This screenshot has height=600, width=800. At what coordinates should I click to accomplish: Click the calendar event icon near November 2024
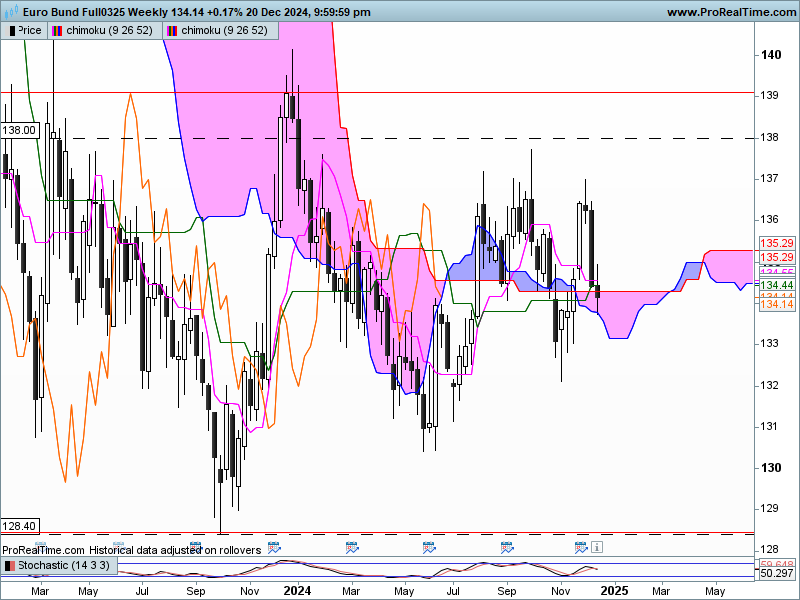(581, 548)
